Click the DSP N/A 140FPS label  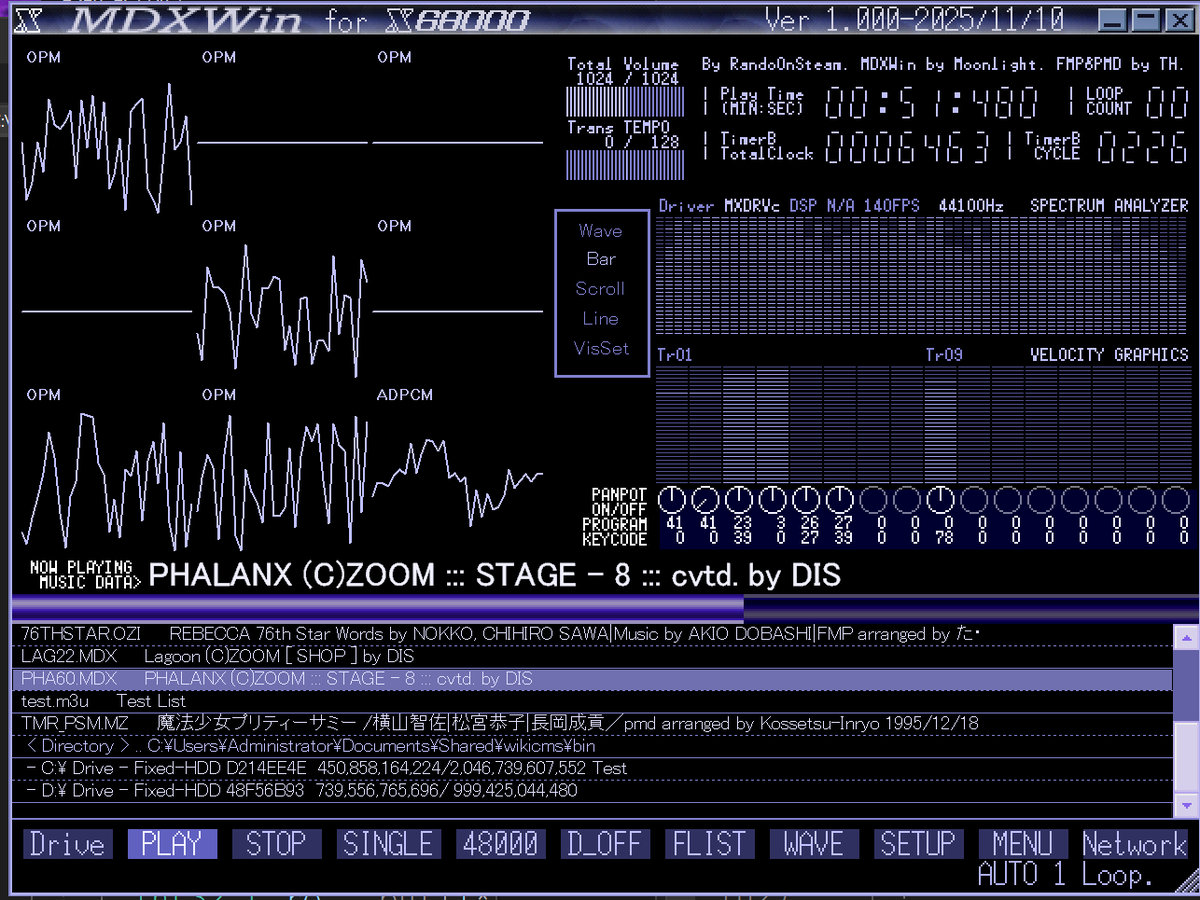854,206
